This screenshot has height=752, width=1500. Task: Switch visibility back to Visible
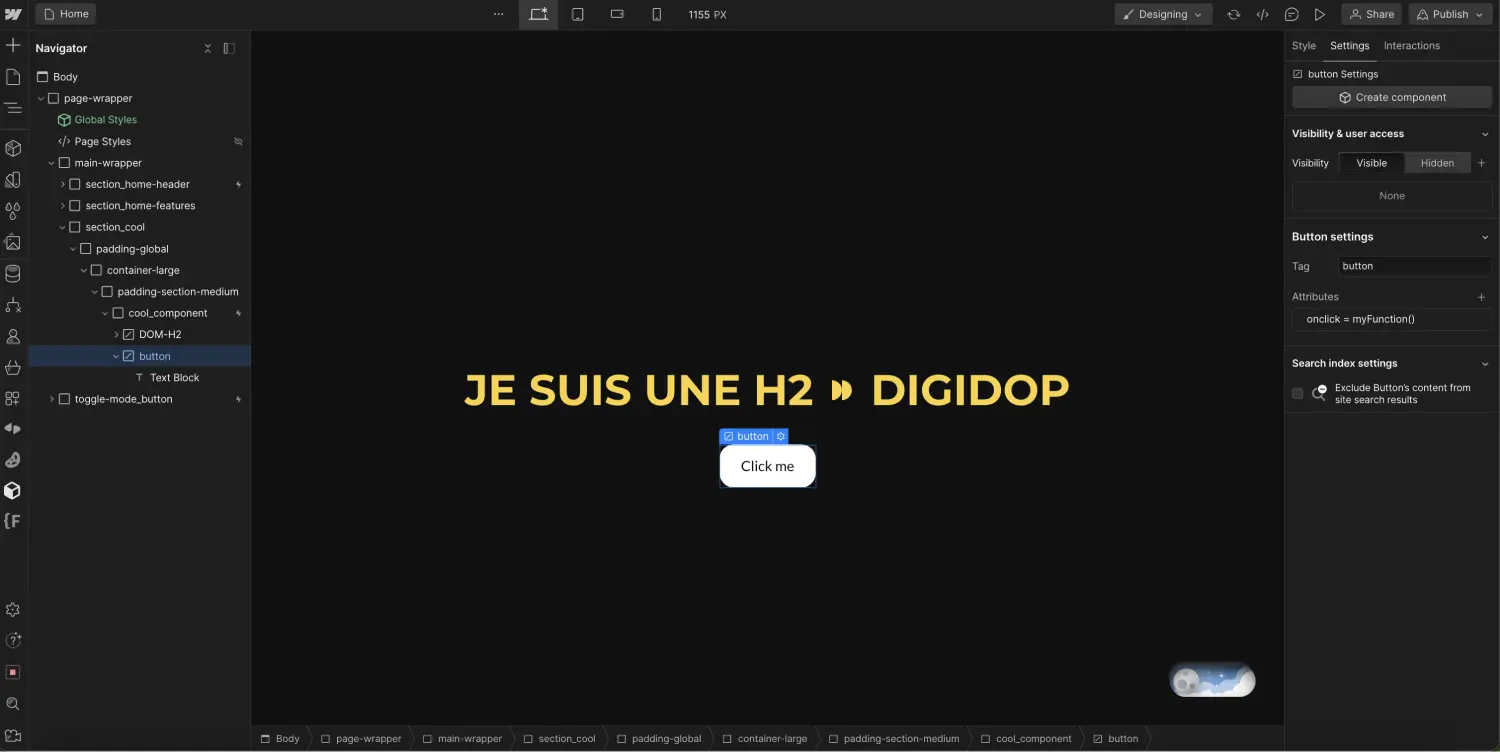[1371, 162]
